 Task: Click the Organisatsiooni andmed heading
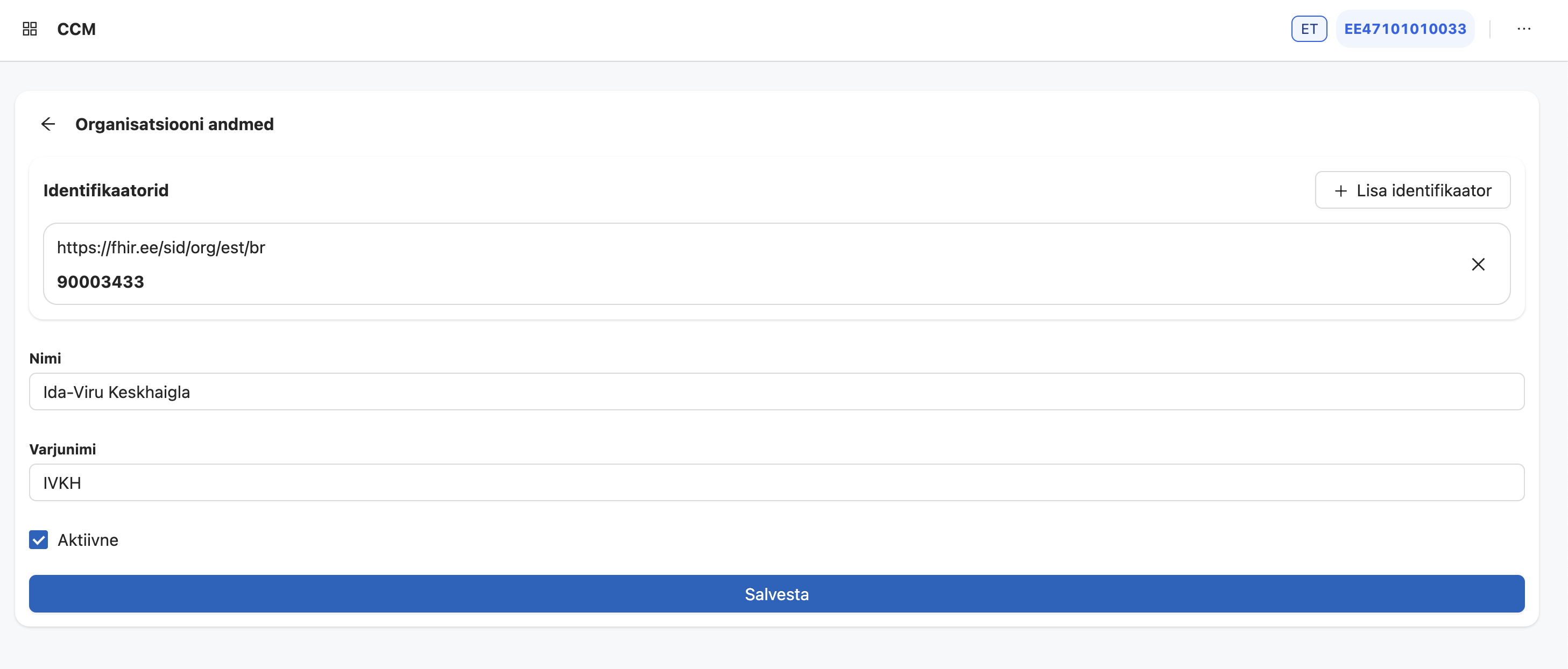[x=175, y=124]
